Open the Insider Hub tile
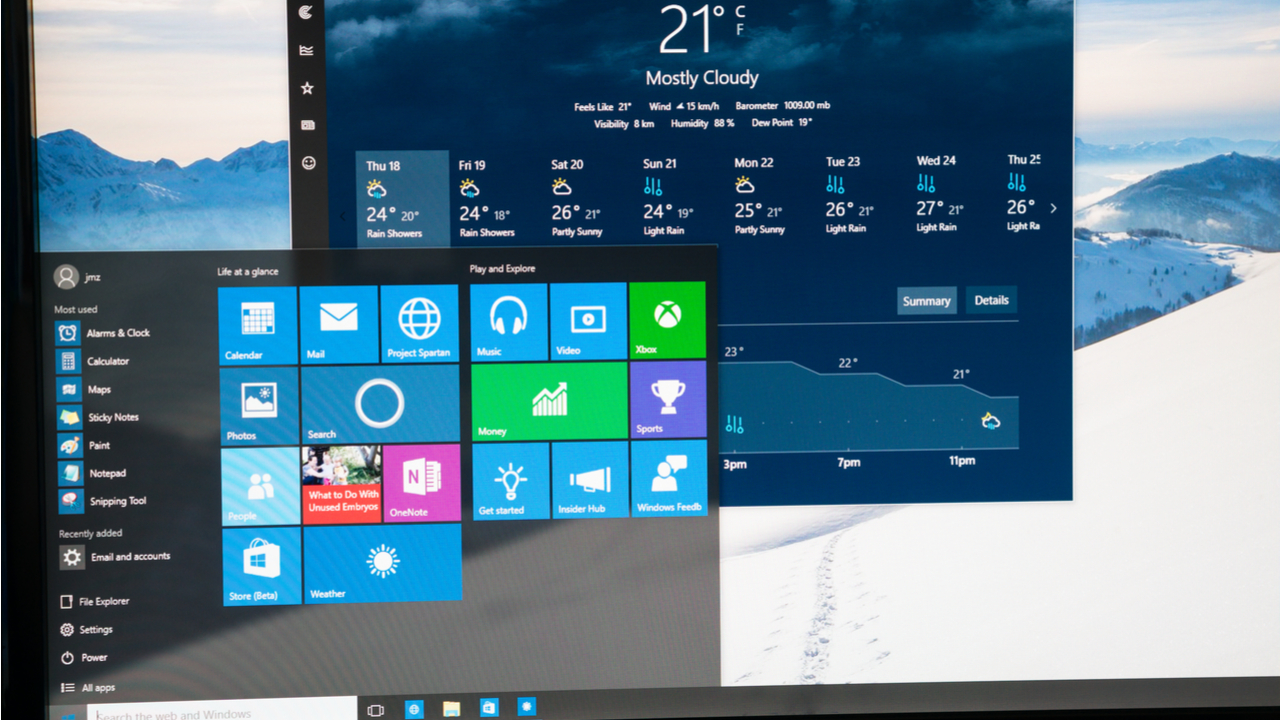 (x=589, y=480)
